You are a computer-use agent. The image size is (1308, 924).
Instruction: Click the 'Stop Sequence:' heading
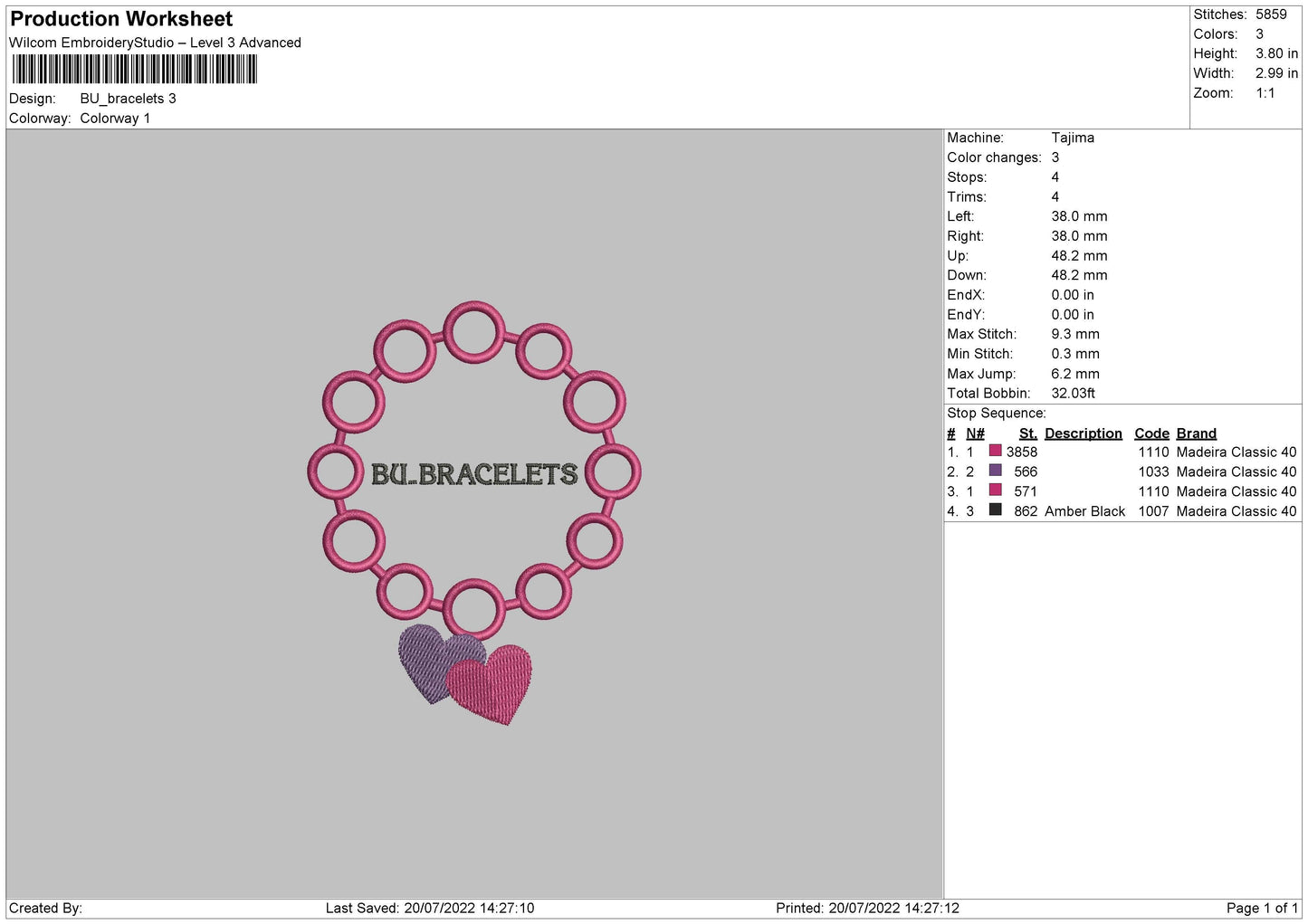click(x=996, y=414)
